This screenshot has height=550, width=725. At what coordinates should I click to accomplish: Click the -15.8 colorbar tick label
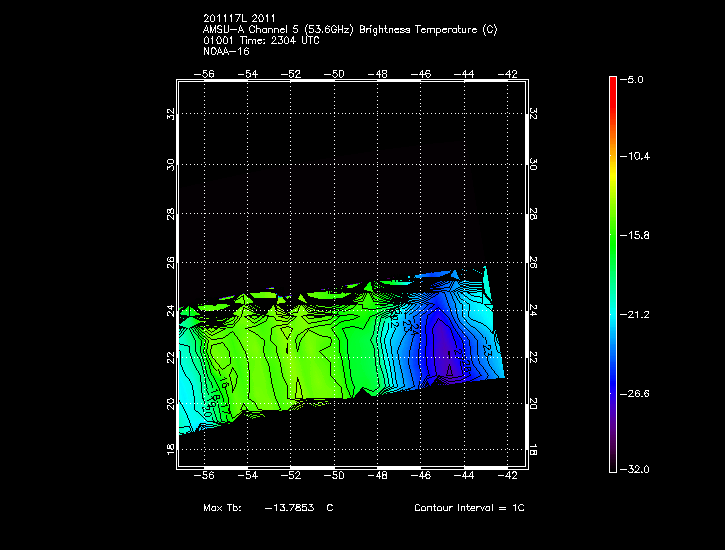click(634, 235)
